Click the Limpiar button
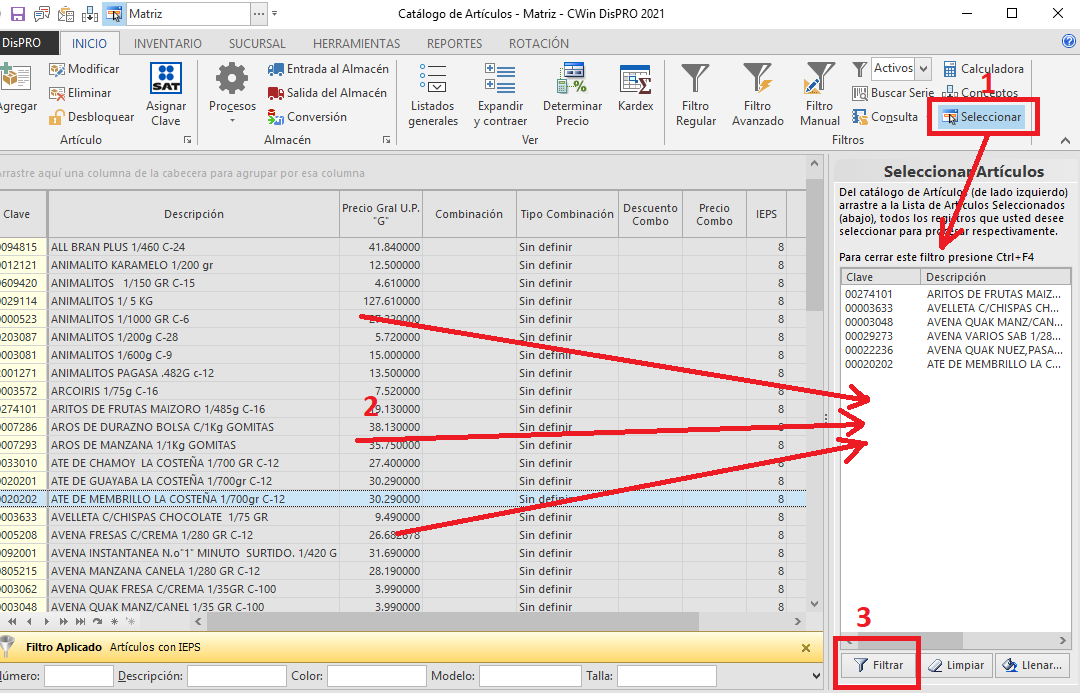1080x693 pixels. pos(956,665)
